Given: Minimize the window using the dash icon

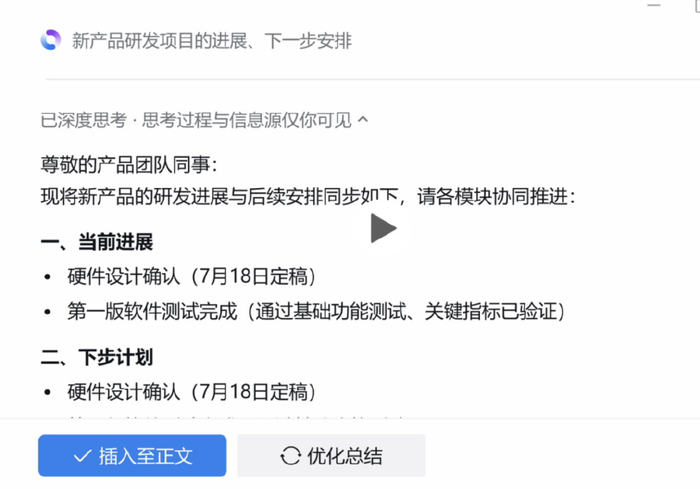Looking at the screenshot, I should click(654, 5).
